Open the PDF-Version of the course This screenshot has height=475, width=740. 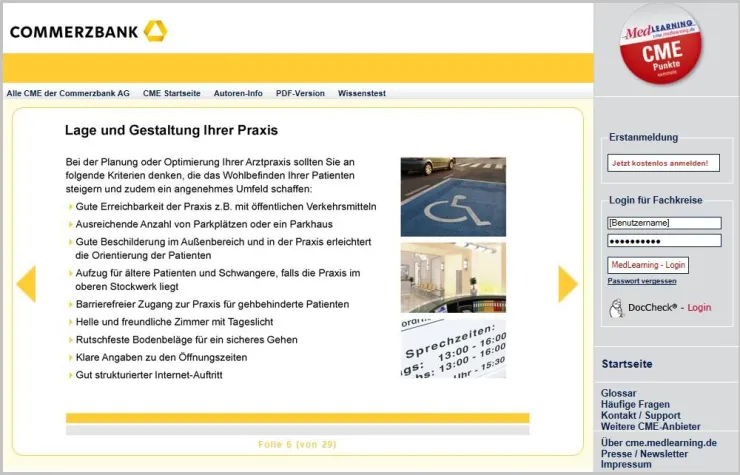point(300,93)
